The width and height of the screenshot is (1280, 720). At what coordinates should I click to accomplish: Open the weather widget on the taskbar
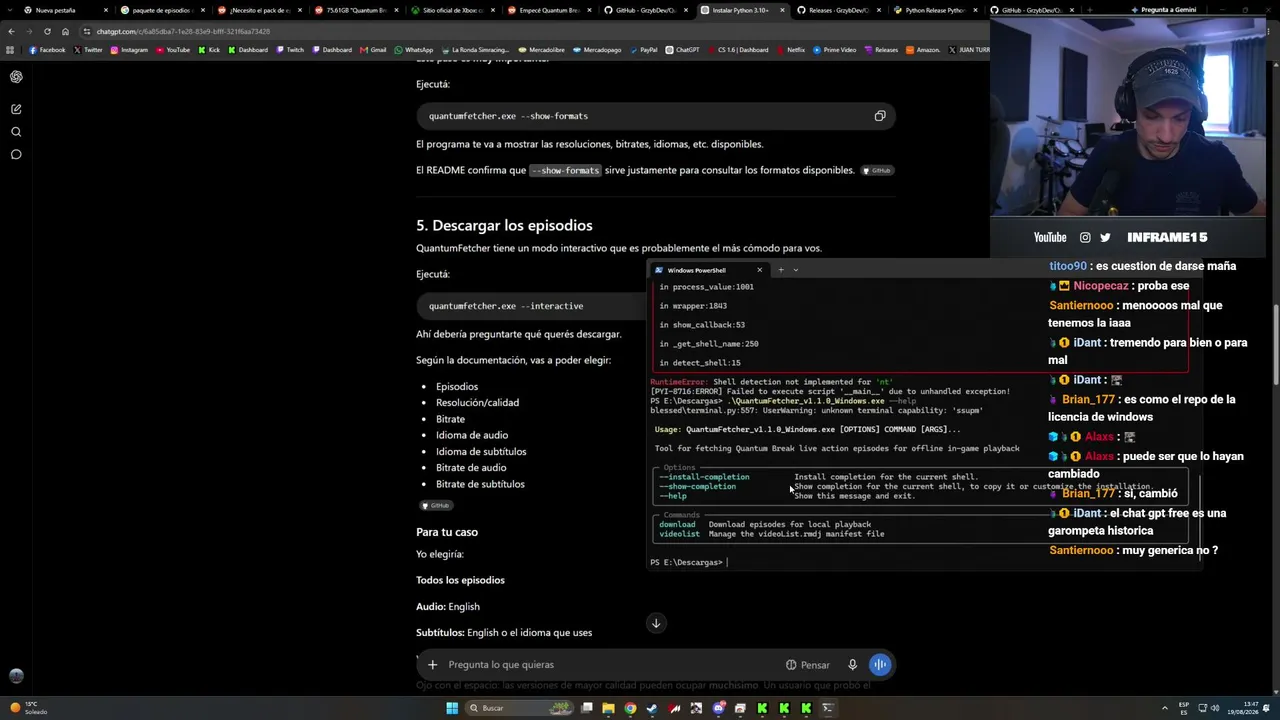click(x=28, y=708)
